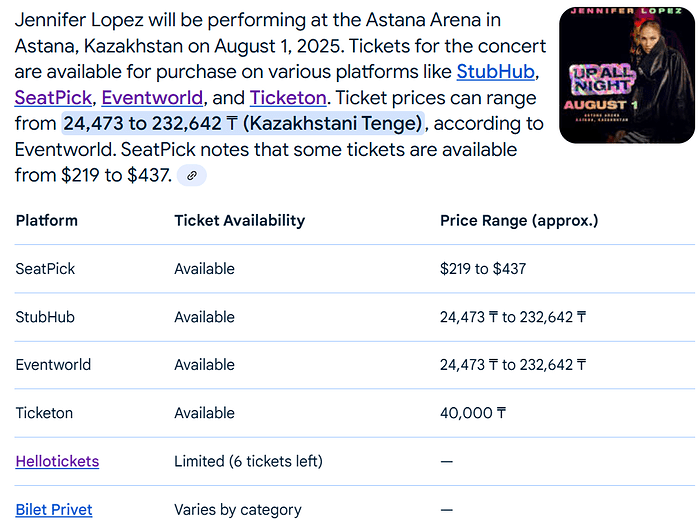
Task: Visit the Ticketon link
Action: 288,98
